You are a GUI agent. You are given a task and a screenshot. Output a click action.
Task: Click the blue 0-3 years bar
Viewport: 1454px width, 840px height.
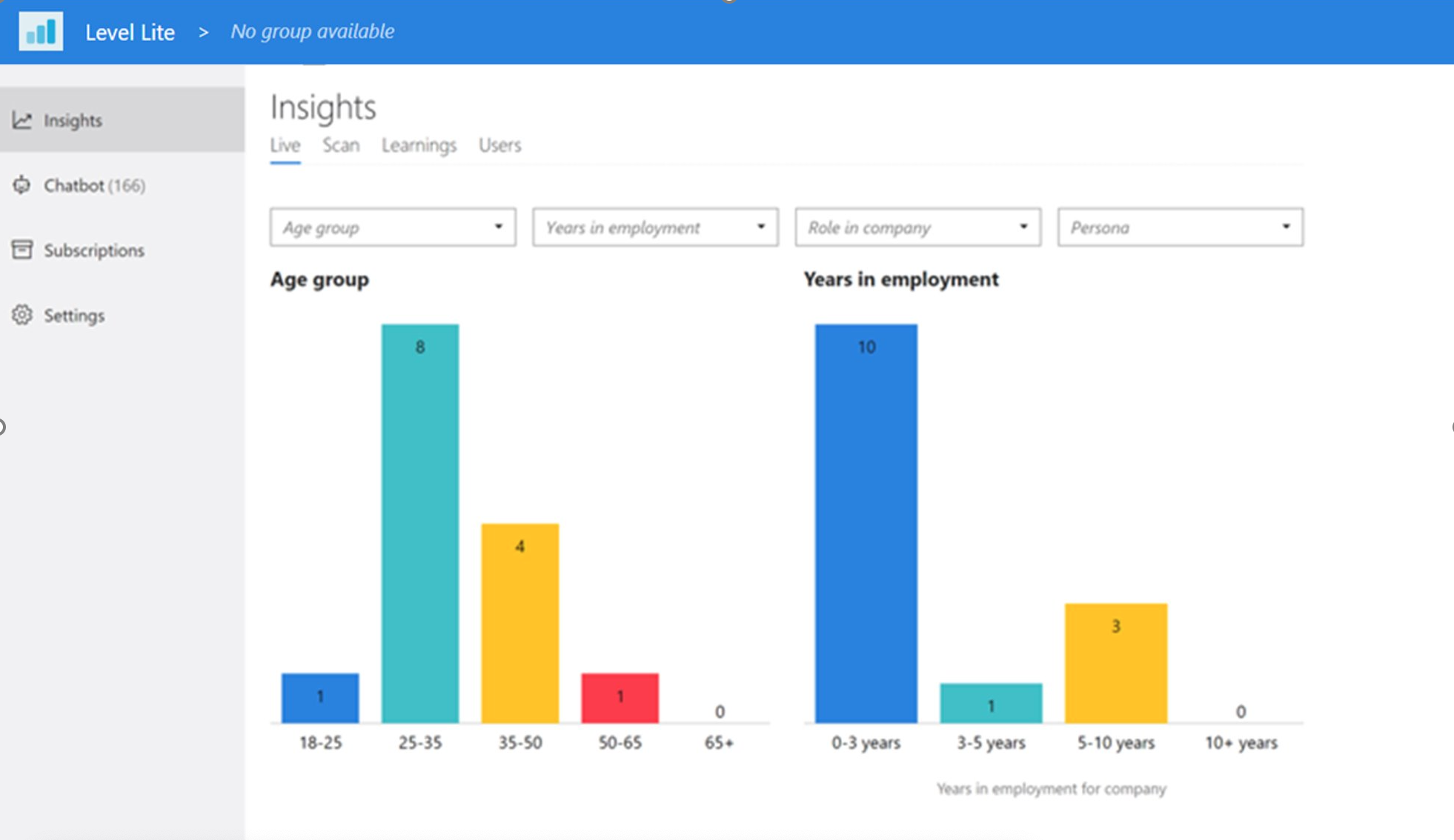point(866,523)
